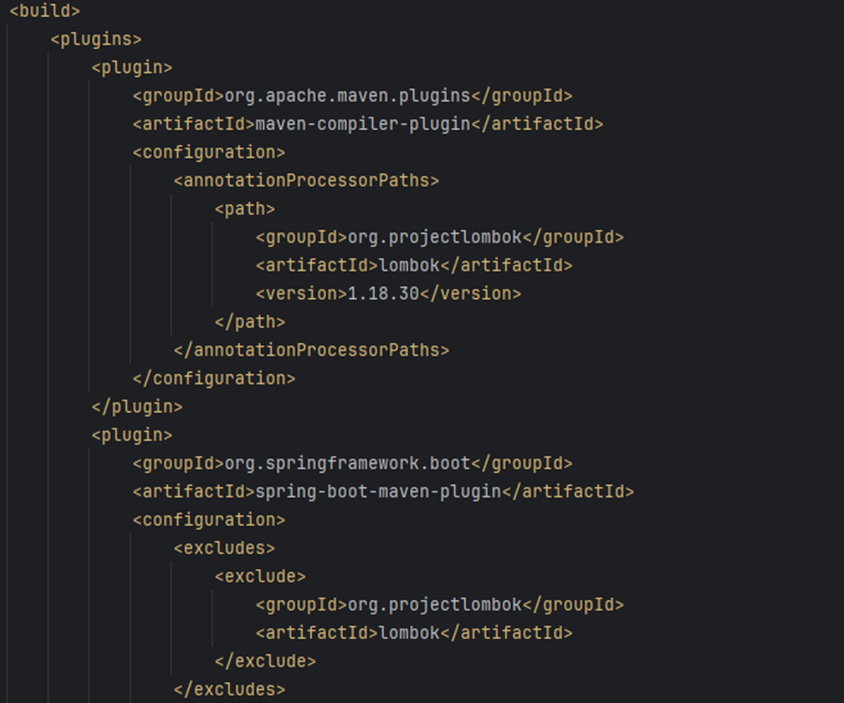Click the closing </exclude> tag
The height and width of the screenshot is (703, 844).
point(265,661)
